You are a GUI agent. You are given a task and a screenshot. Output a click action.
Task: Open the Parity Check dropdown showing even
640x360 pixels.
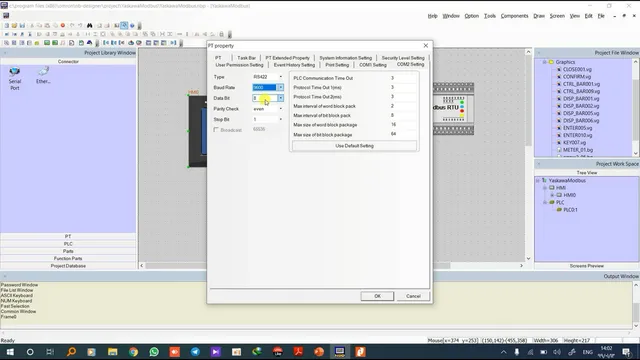[x=267, y=109]
